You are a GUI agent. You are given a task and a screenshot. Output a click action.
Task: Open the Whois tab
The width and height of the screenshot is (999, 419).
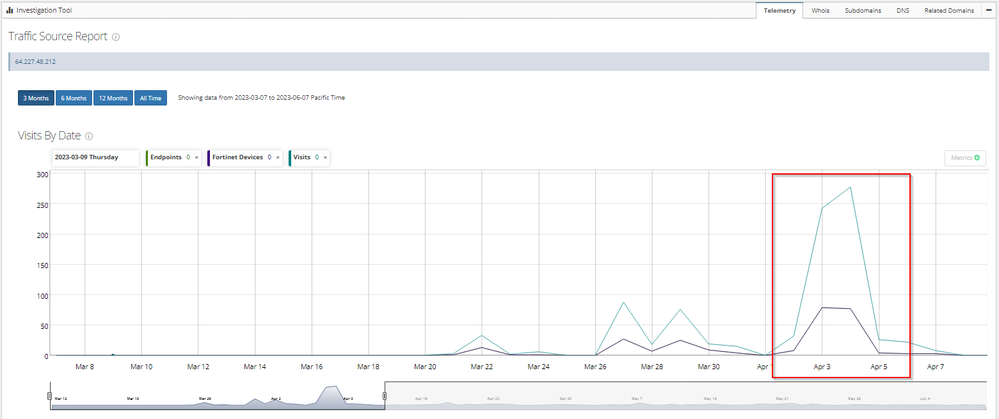(x=820, y=9)
